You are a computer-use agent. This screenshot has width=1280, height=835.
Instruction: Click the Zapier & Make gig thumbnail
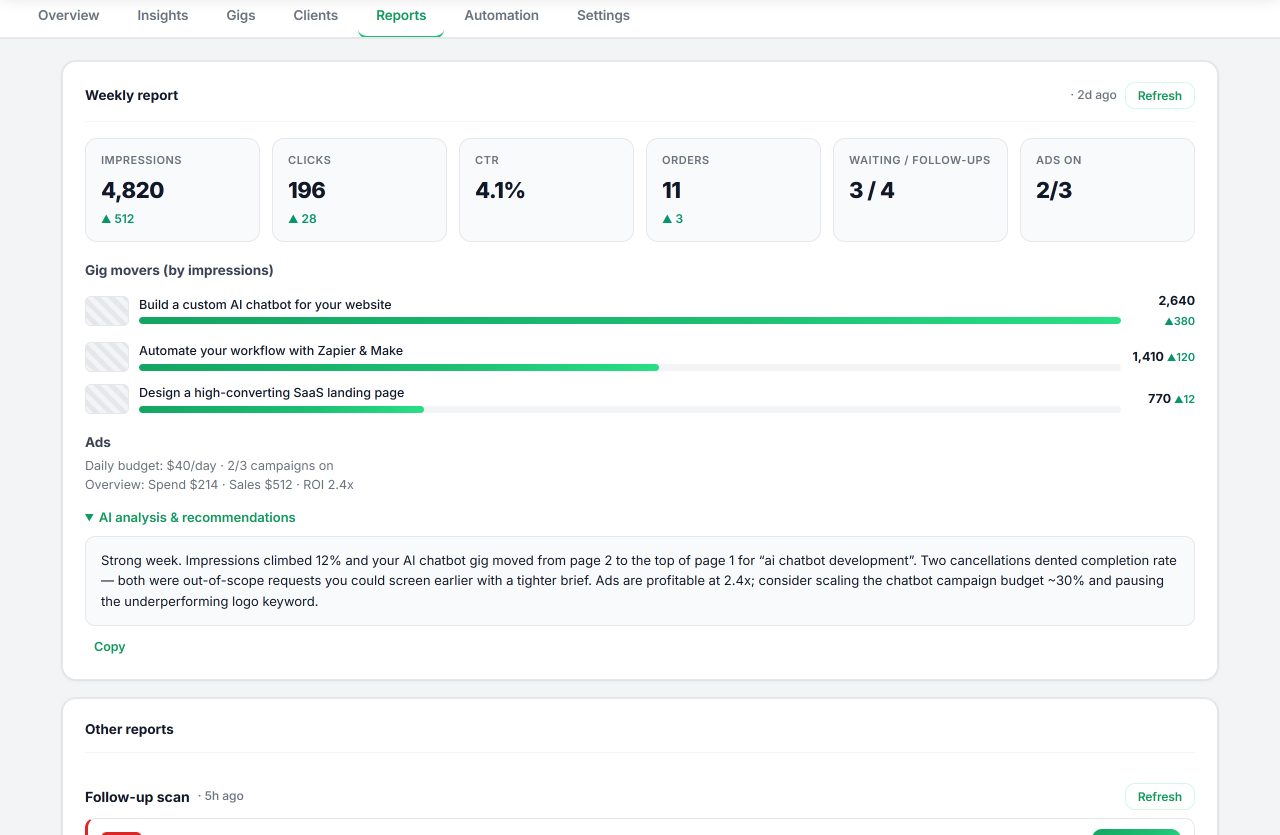[x=107, y=357]
